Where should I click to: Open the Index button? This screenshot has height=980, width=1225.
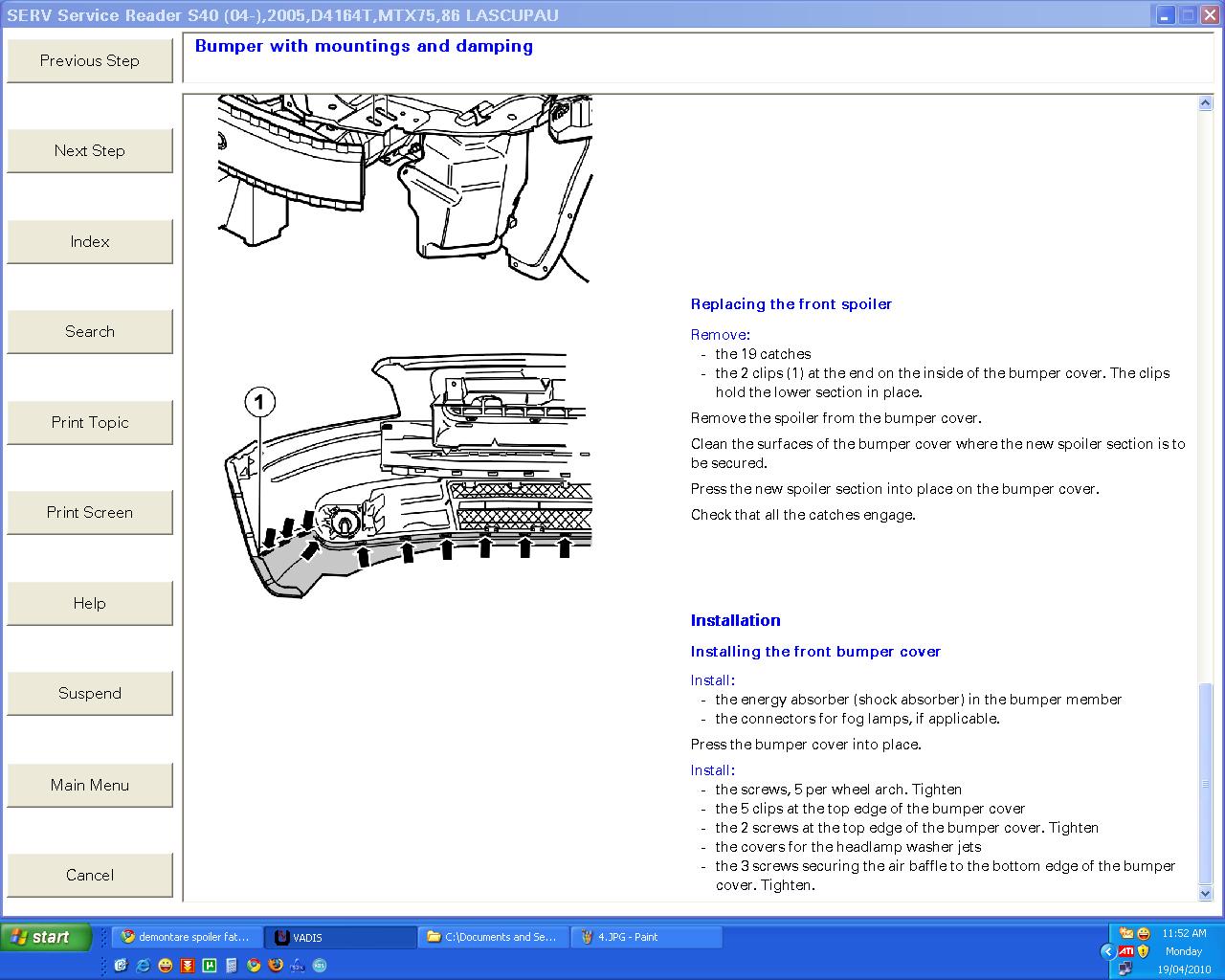tap(90, 241)
